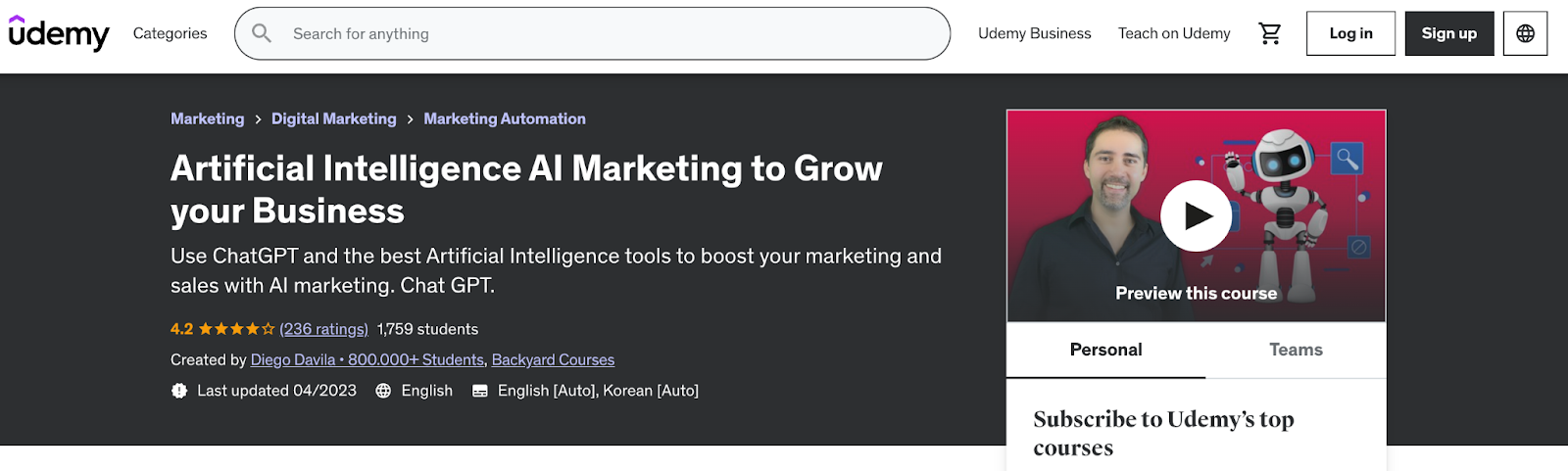The height and width of the screenshot is (471, 1568).
Task: Click the Sign up button
Action: [x=1448, y=33]
